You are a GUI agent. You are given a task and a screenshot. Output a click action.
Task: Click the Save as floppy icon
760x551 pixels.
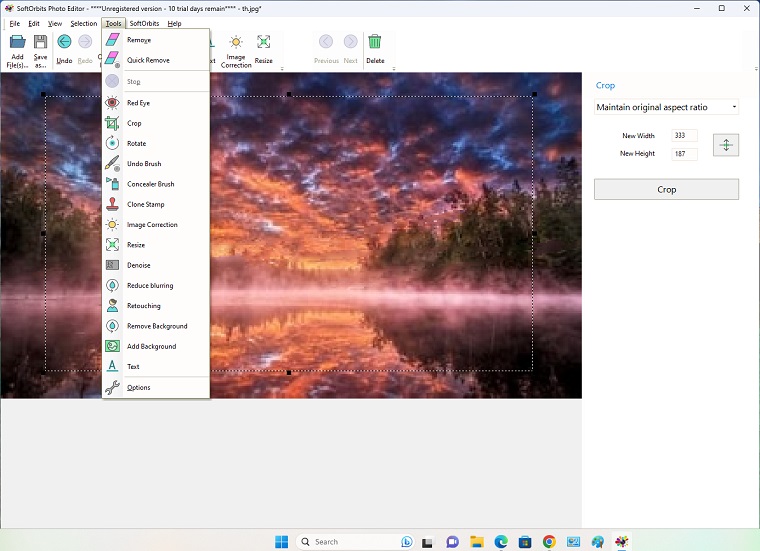point(40,42)
